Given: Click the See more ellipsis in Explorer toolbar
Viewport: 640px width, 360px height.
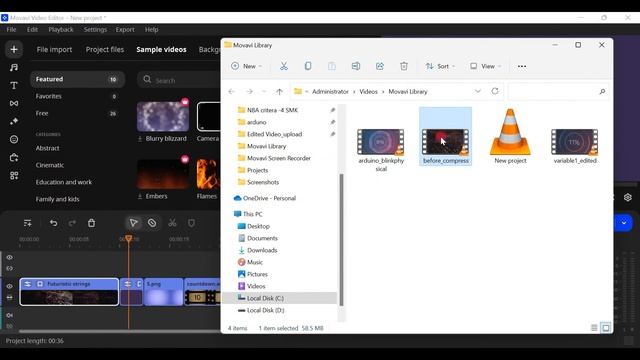Looking at the screenshot, I should tap(522, 66).
